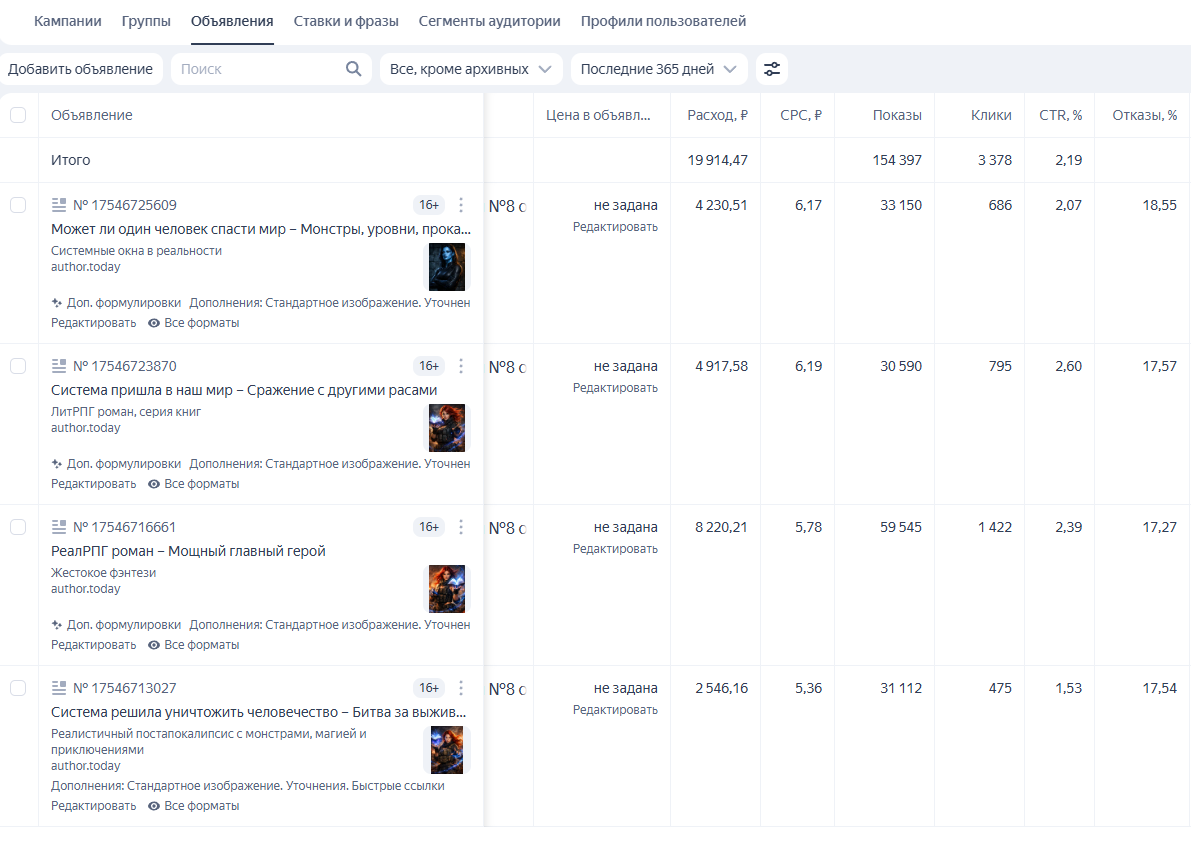1191x852 pixels.
Task: Select checkbox for ad 17546716661
Action: point(18,527)
